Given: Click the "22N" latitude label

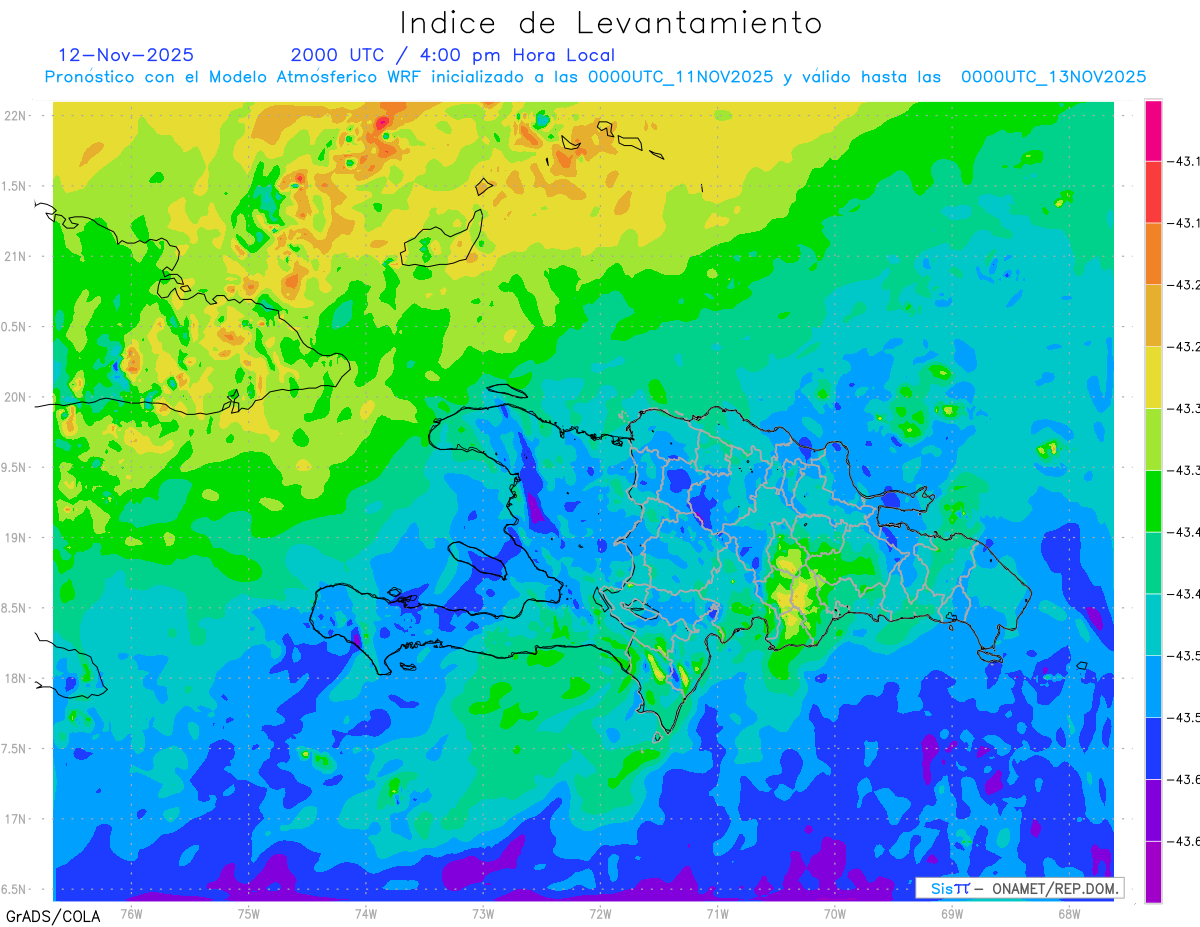Looking at the screenshot, I should [x=14, y=115].
